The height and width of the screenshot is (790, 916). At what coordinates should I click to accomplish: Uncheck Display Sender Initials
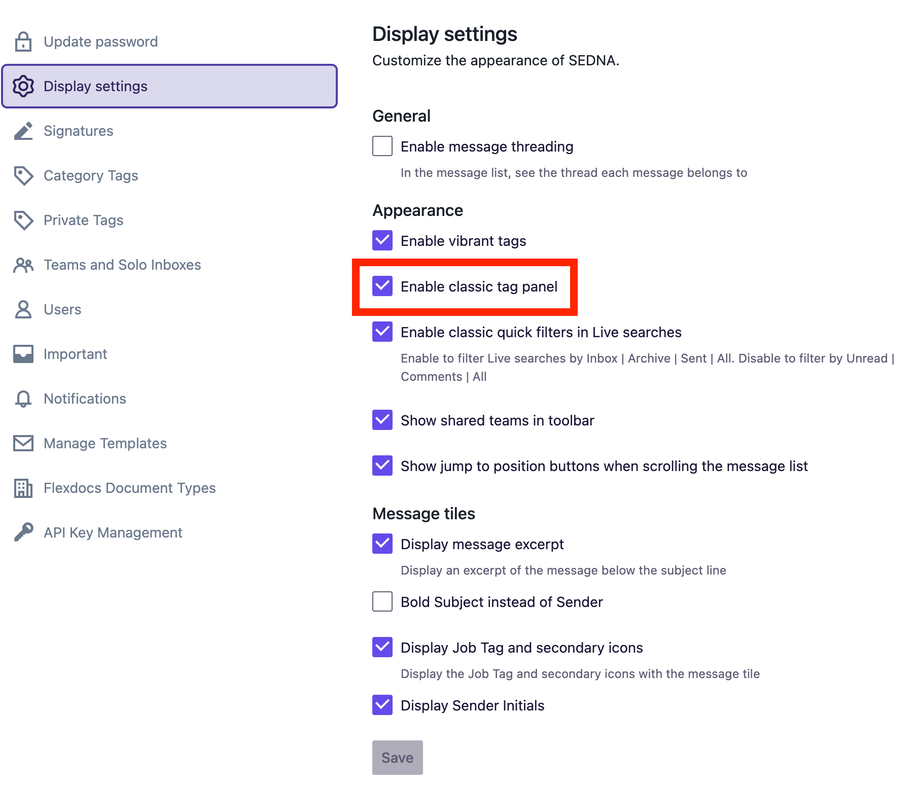[383, 705]
